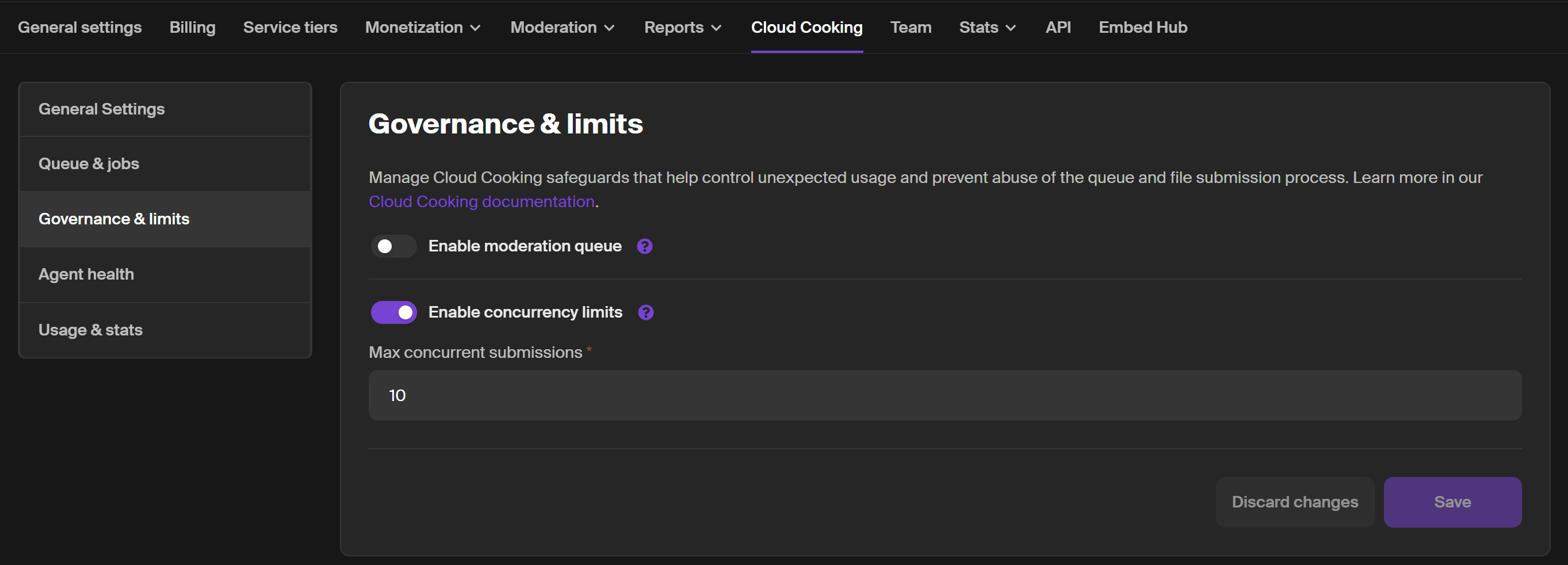1568x565 pixels.
Task: Disable the concurrency limits toggle
Action: coord(393,312)
